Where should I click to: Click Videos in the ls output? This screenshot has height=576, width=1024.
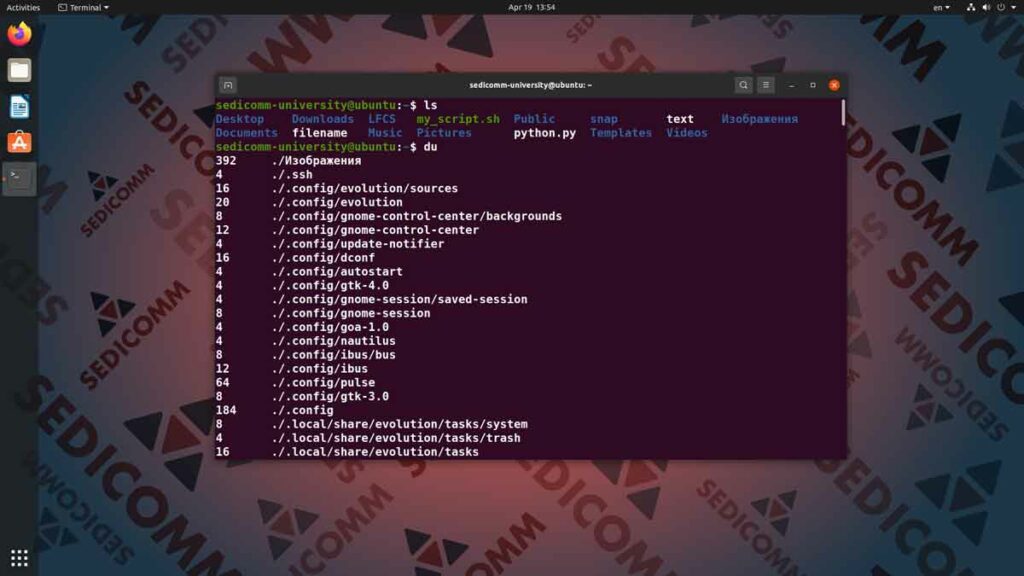(x=686, y=133)
